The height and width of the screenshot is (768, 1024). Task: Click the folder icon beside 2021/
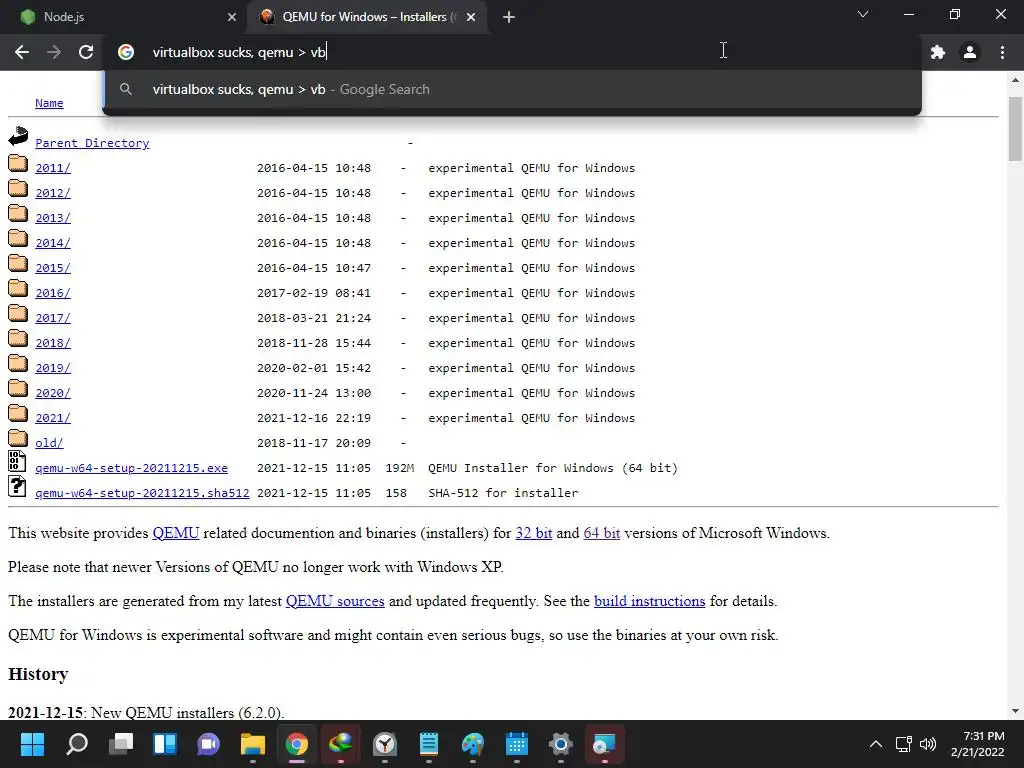point(18,413)
